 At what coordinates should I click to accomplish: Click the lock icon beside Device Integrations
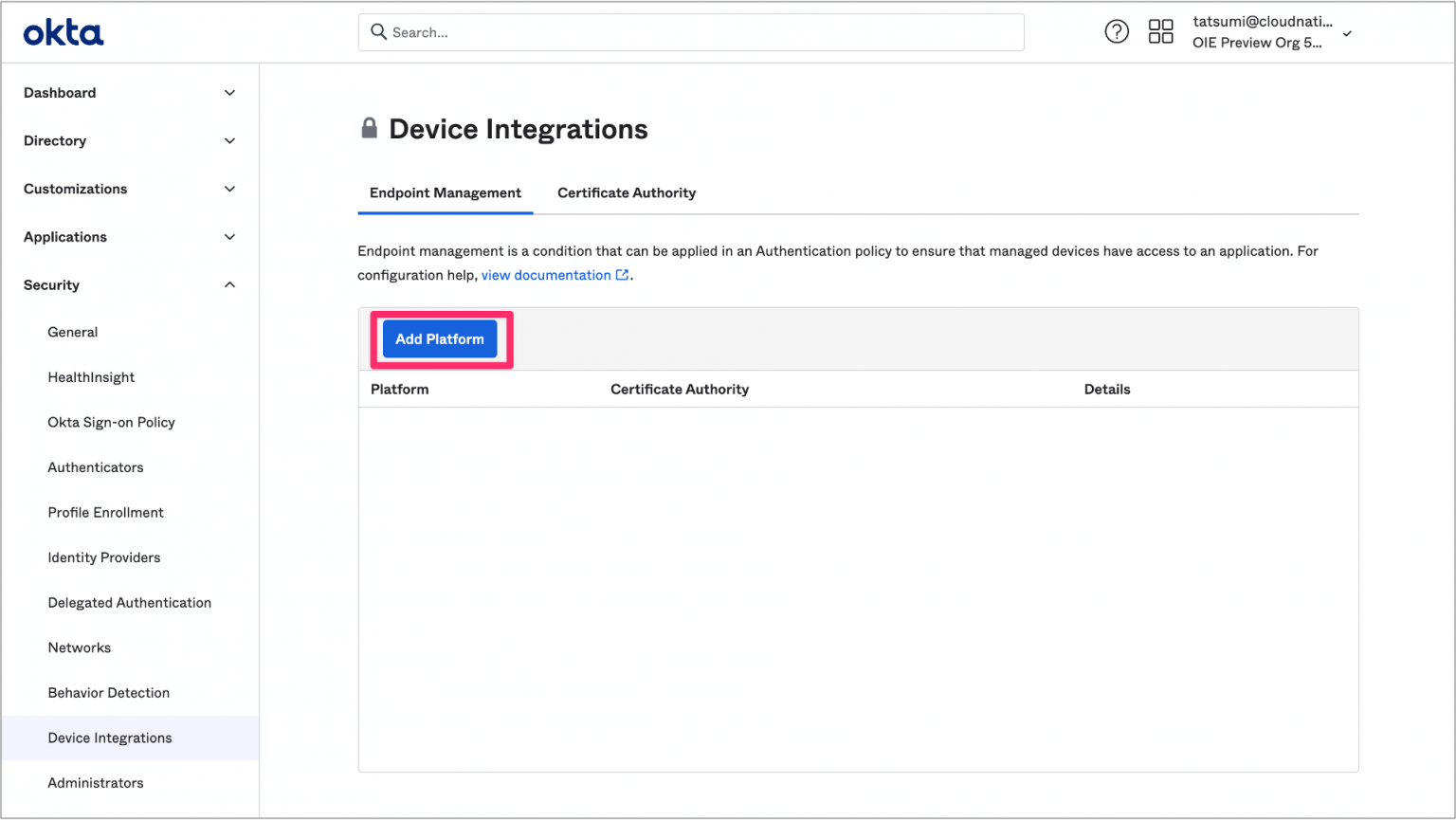369,127
